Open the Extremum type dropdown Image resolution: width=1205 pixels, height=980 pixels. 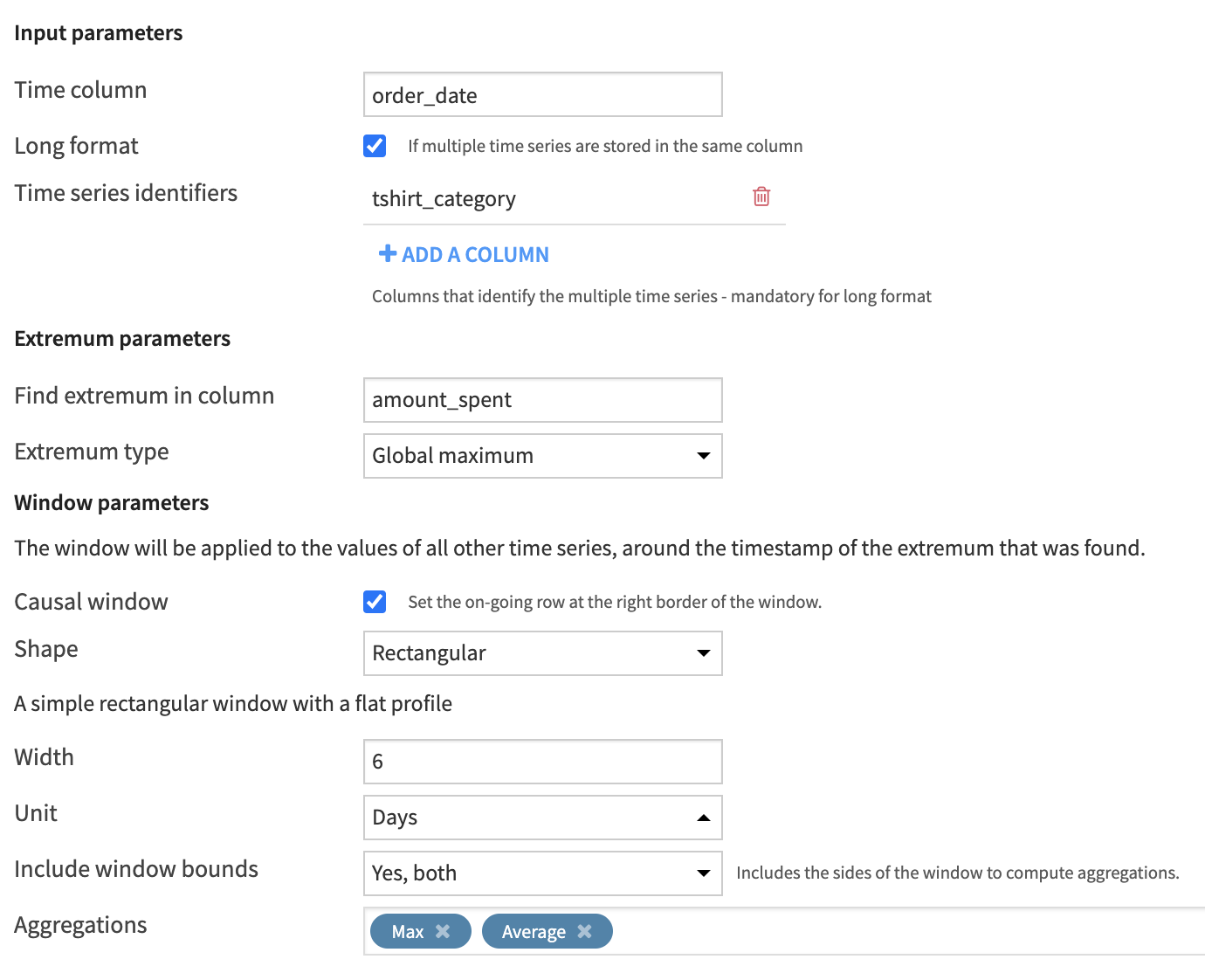pos(541,456)
